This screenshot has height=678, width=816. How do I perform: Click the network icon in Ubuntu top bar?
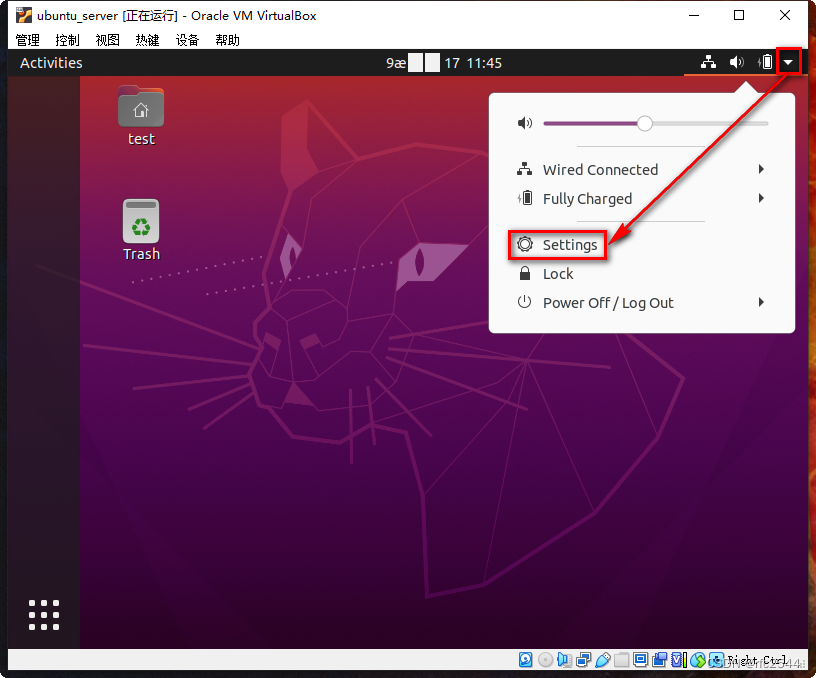pyautogui.click(x=708, y=62)
